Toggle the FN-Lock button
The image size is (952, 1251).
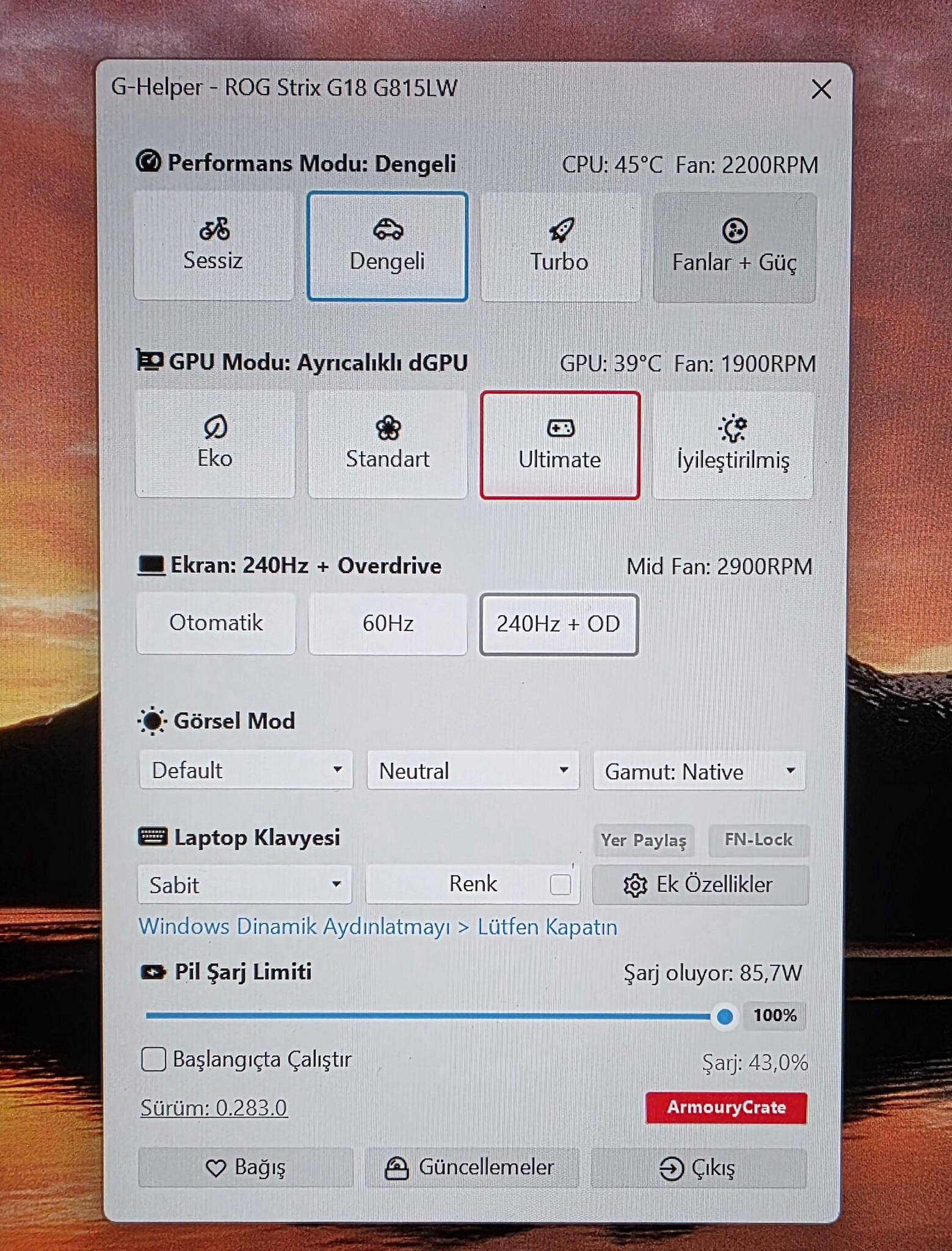(x=758, y=840)
